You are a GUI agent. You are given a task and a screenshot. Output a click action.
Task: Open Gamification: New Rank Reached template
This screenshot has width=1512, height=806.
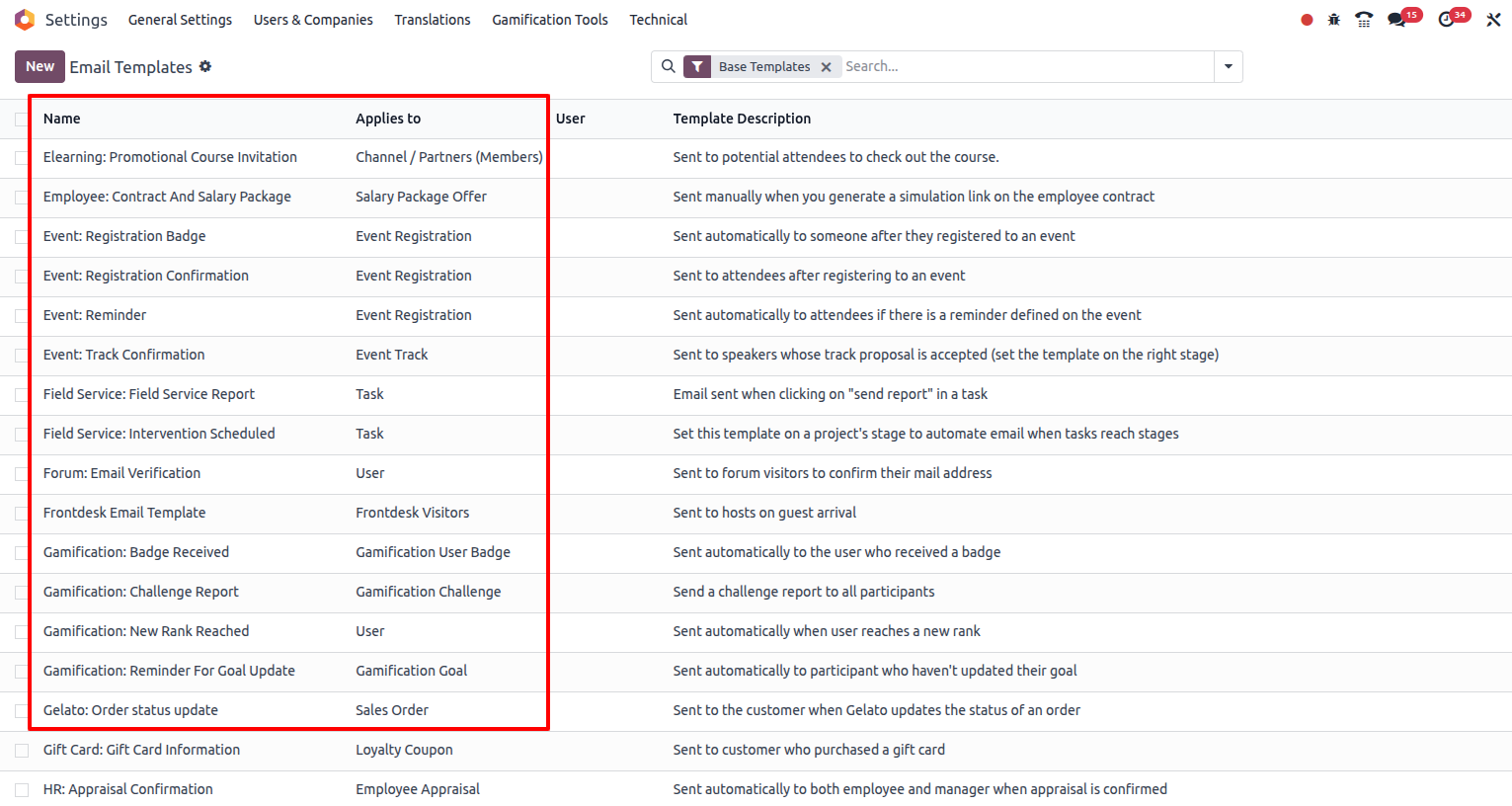tap(146, 631)
